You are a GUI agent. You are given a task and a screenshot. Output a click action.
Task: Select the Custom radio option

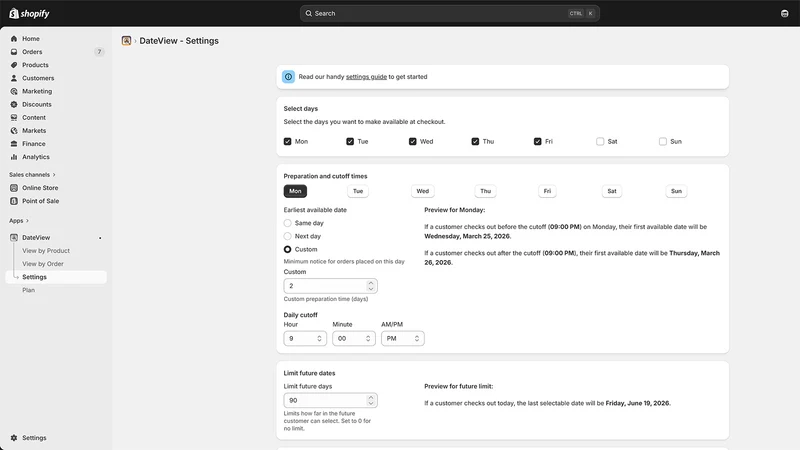(288, 249)
